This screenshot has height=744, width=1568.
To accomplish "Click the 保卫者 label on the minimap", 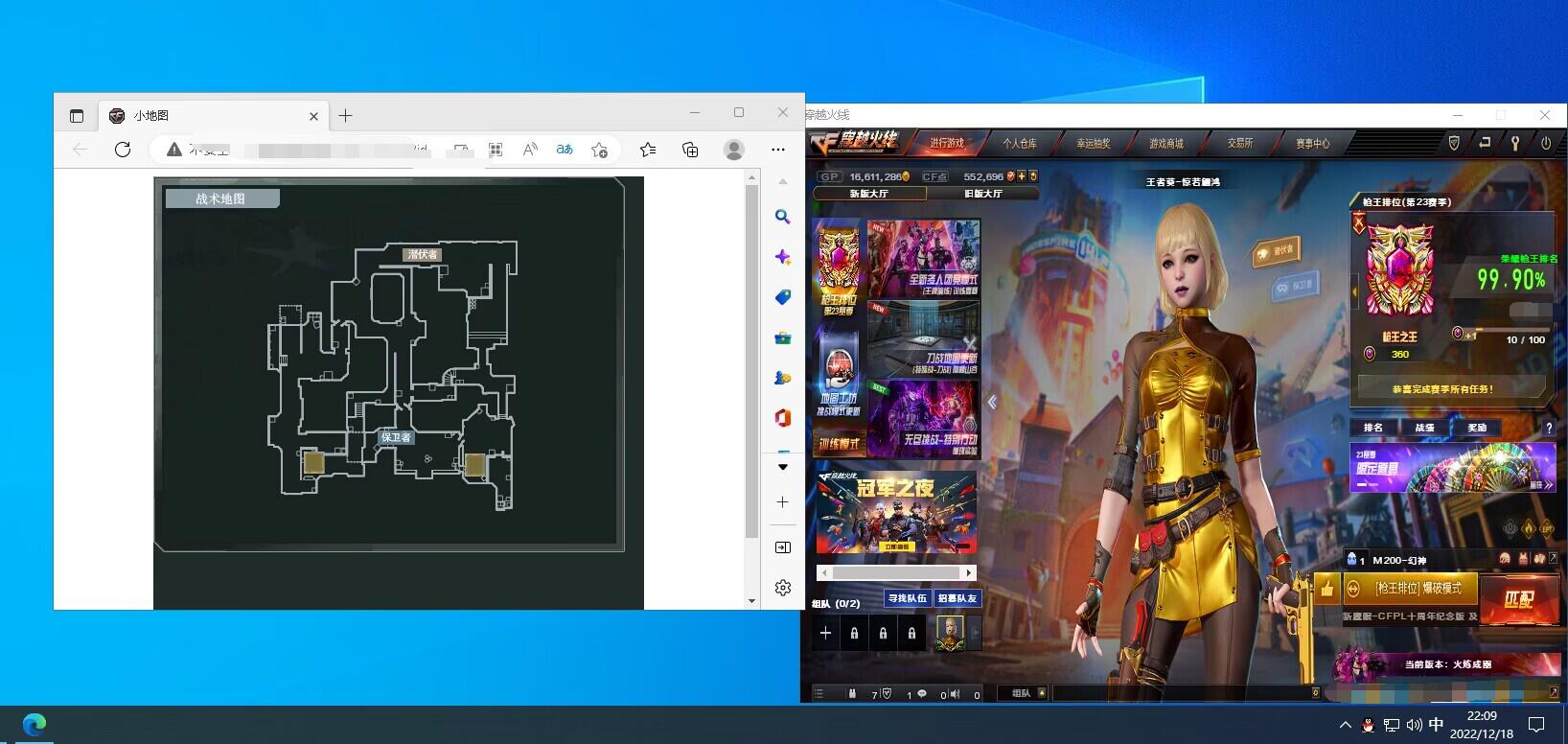I will pos(396,437).
